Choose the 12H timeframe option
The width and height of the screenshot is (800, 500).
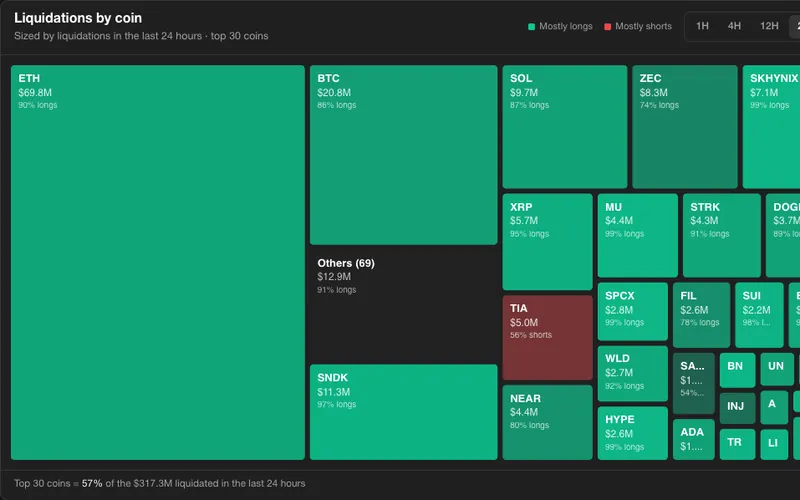[x=769, y=26]
